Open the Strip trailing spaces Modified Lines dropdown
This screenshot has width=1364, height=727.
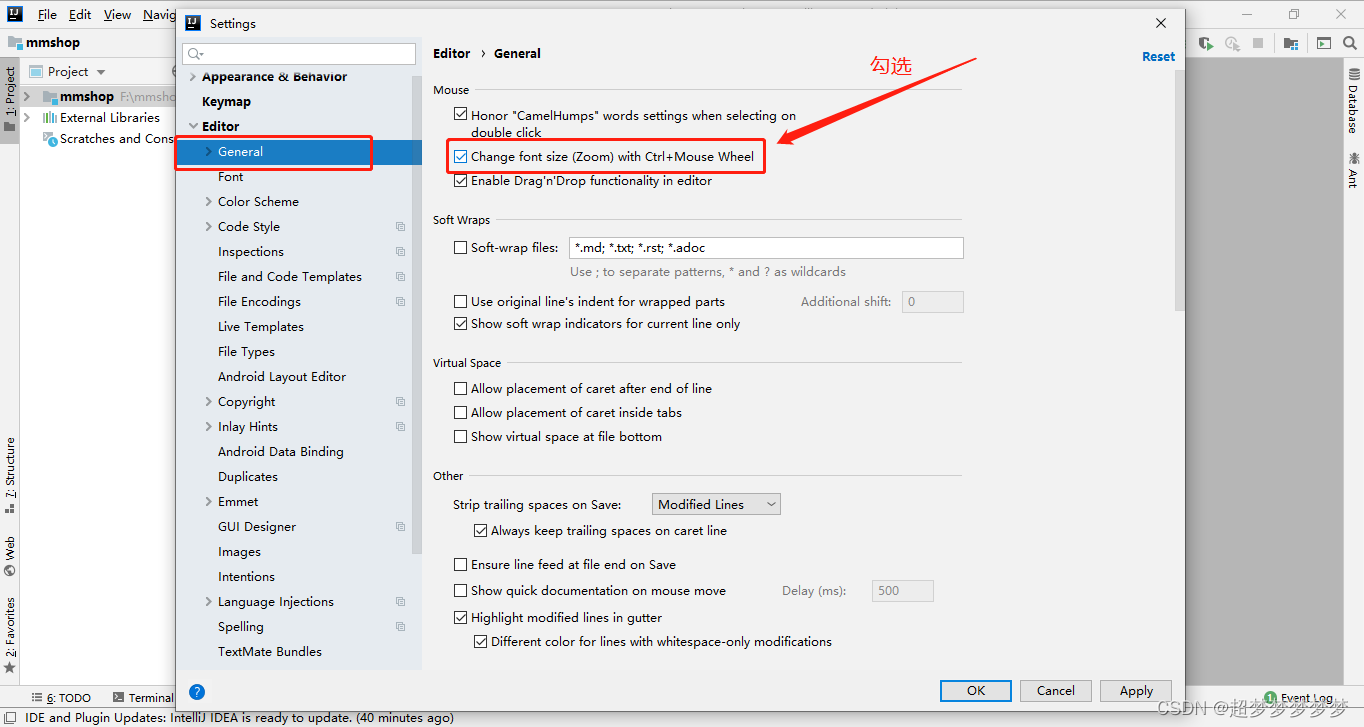pyautogui.click(x=716, y=504)
